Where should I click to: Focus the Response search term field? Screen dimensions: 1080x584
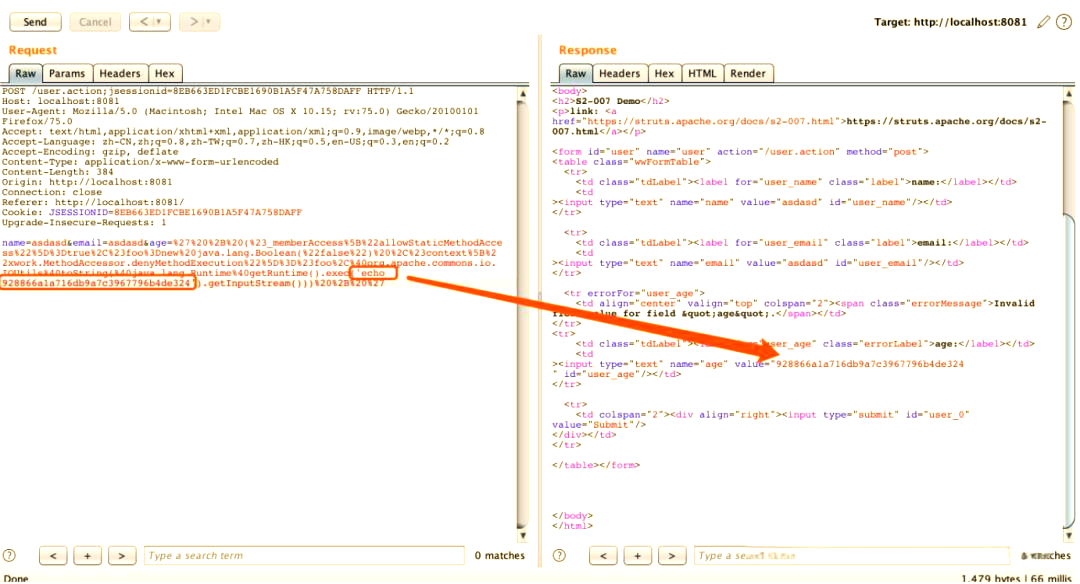851,556
